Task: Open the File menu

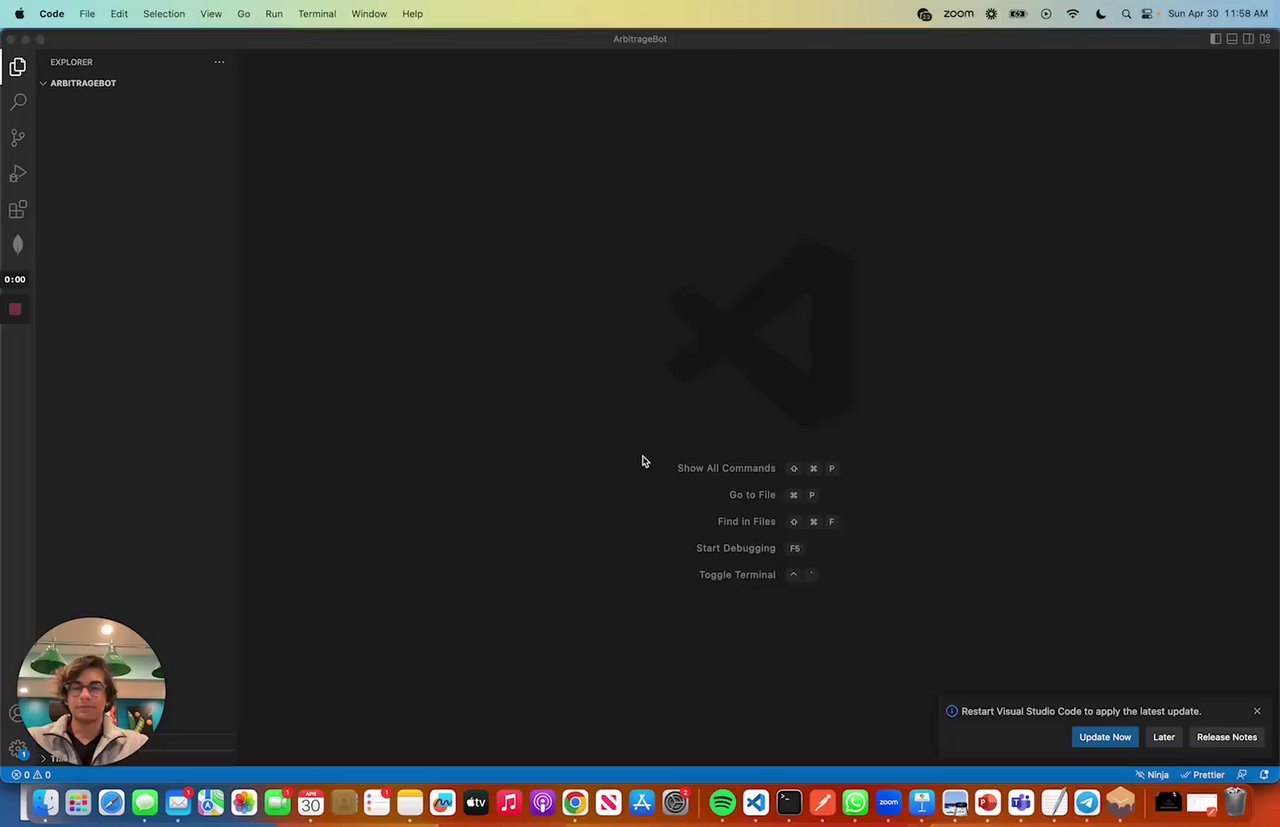Action: pos(87,14)
